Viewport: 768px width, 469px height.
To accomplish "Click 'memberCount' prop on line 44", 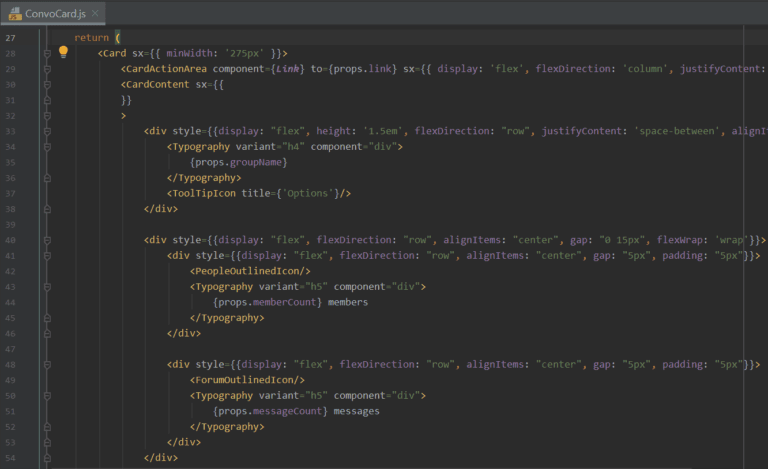I will [285, 303].
